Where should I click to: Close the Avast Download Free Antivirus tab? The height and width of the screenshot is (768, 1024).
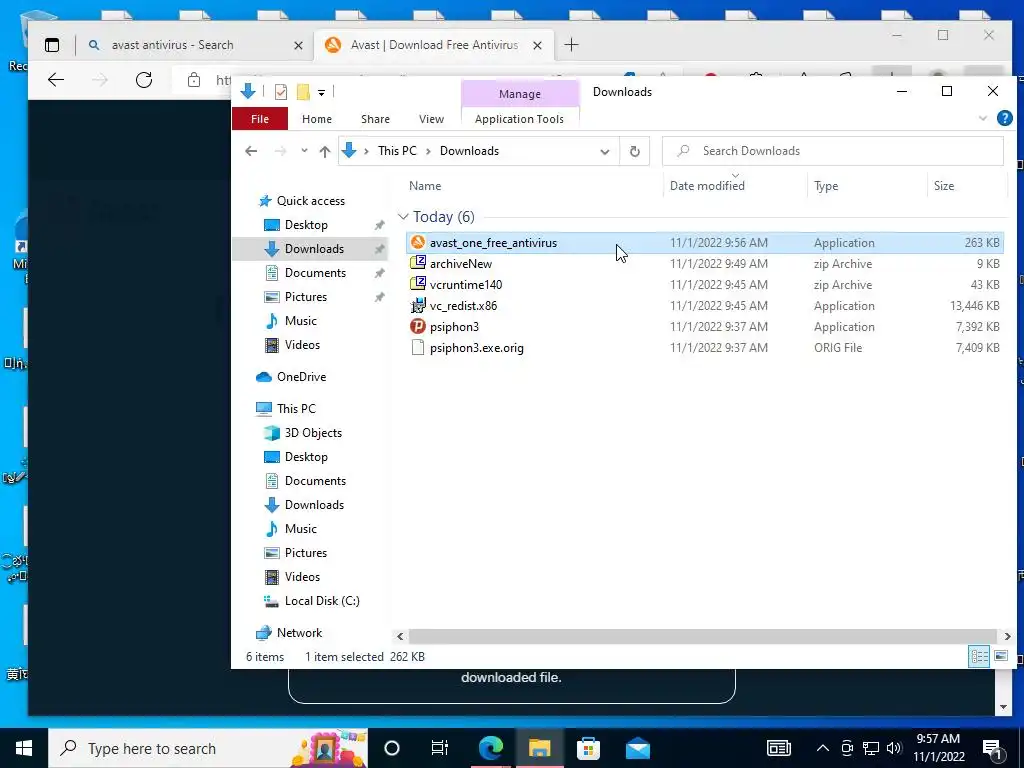click(x=537, y=45)
